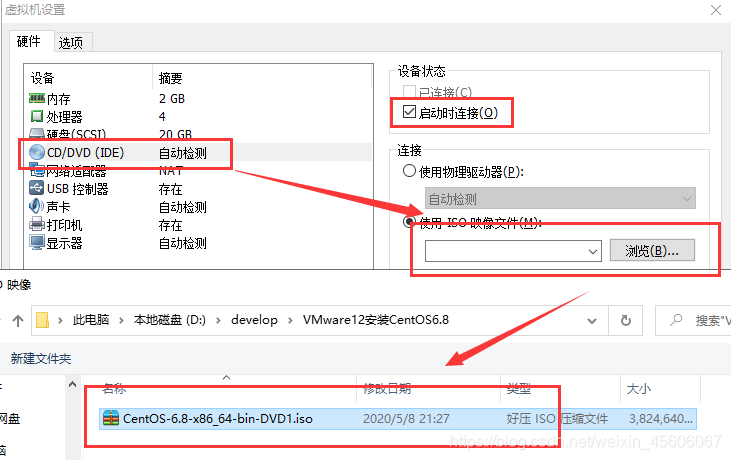Image resolution: width=731 pixels, height=460 pixels.
Task: Switch to the 硬件 tab
Action: [x=29, y=41]
